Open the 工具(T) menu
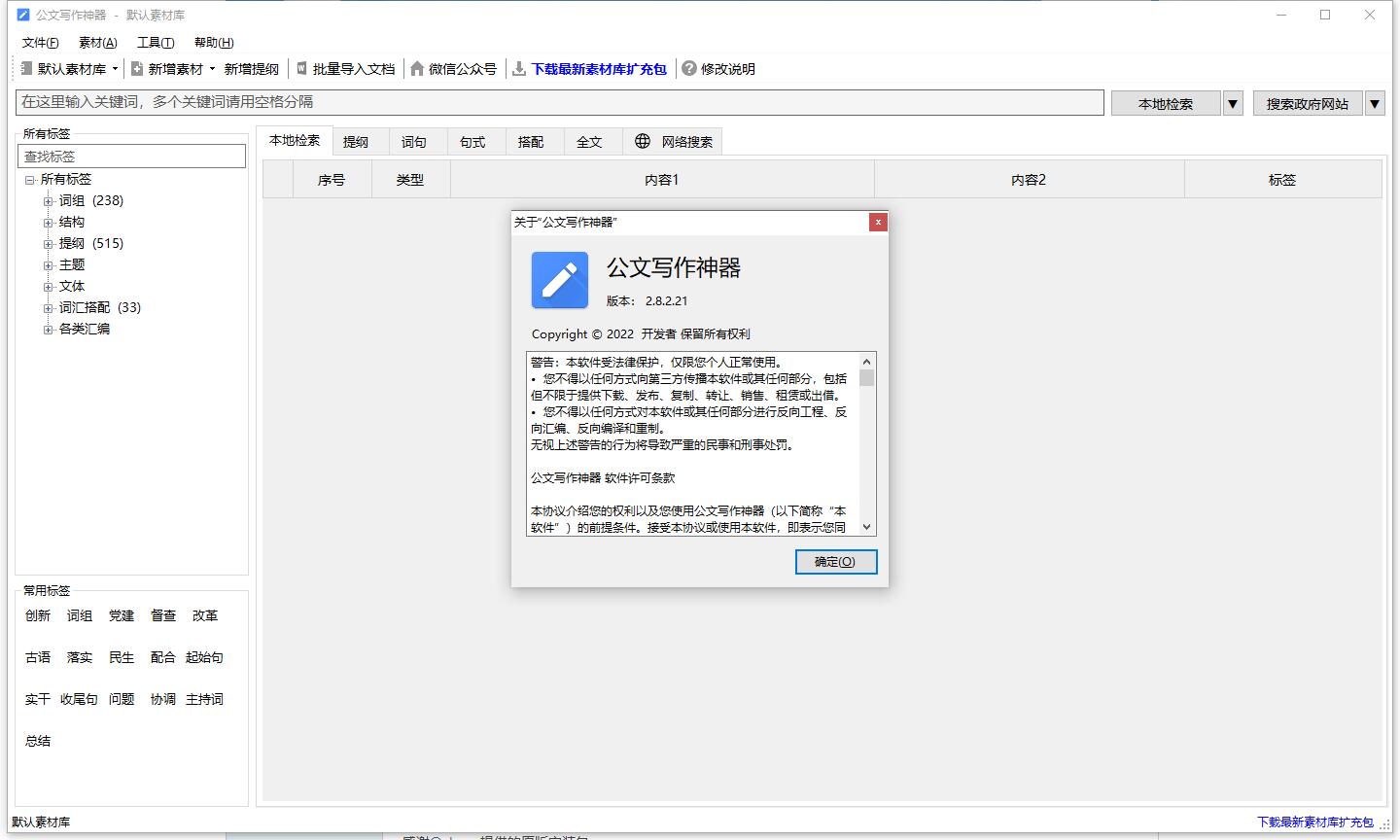This screenshot has height=840, width=1400. click(x=156, y=43)
